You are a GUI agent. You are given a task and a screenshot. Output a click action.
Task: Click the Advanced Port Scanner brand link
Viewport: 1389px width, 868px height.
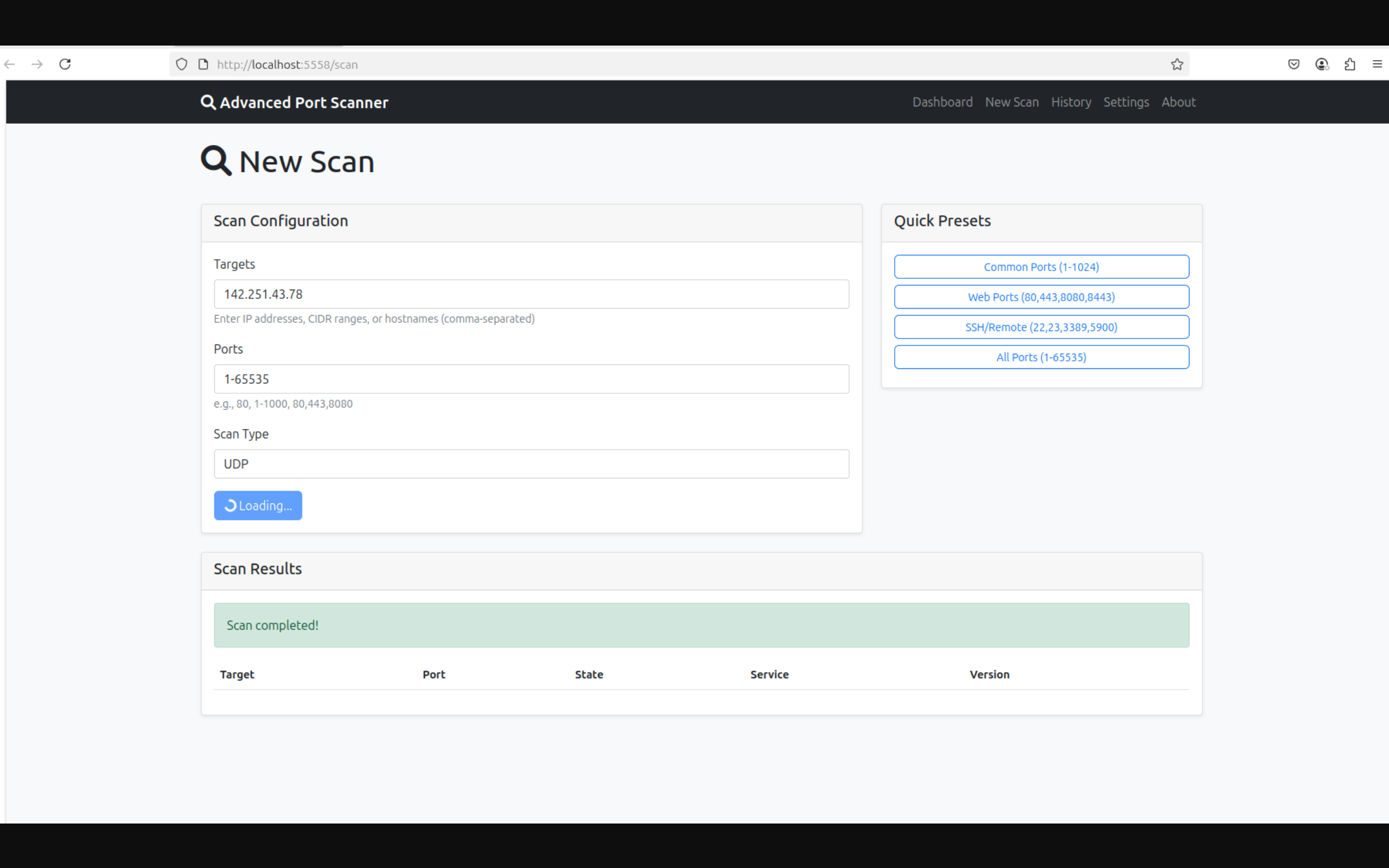(x=295, y=102)
